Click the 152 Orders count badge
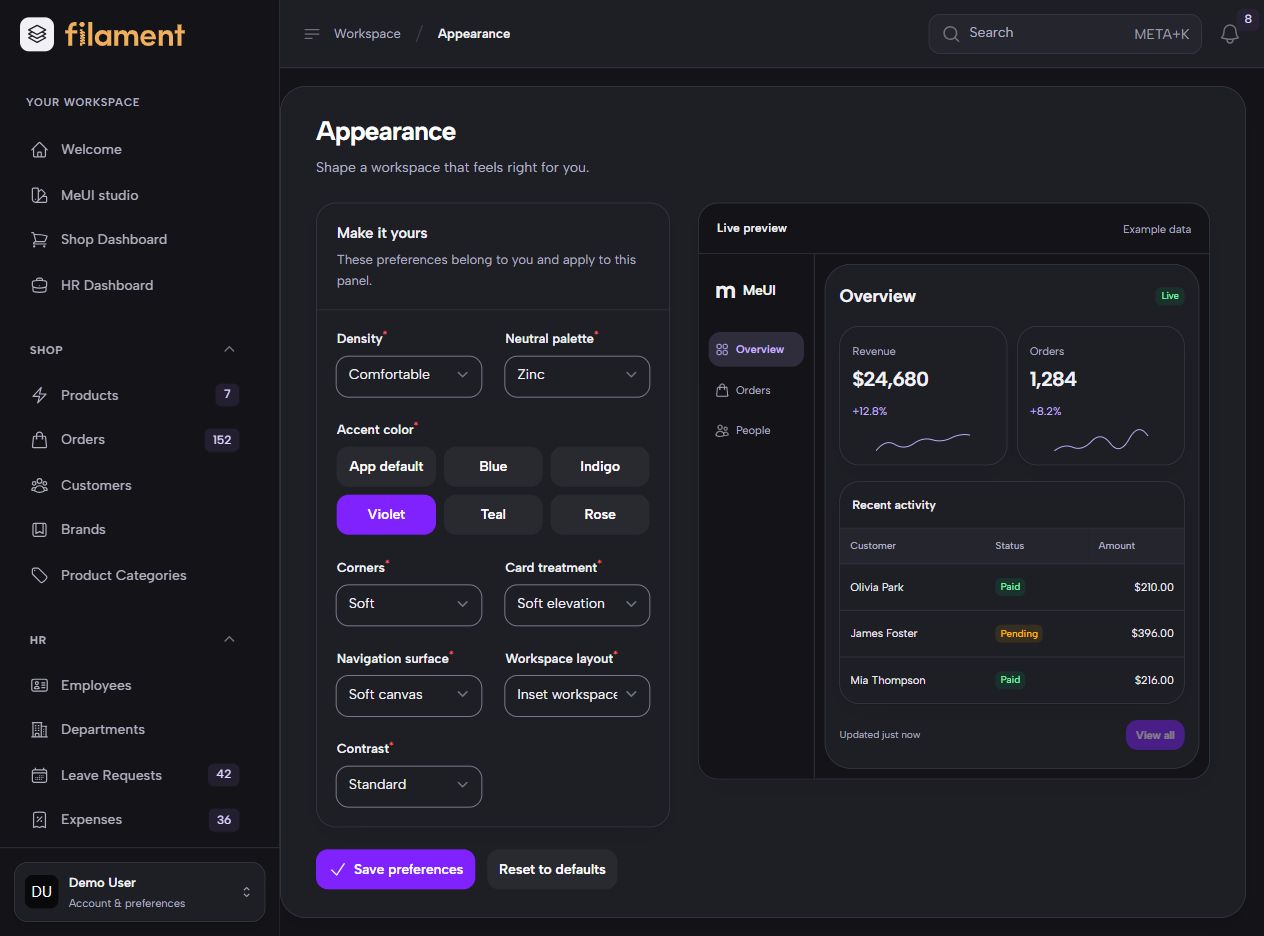1264x936 pixels. [x=222, y=440]
